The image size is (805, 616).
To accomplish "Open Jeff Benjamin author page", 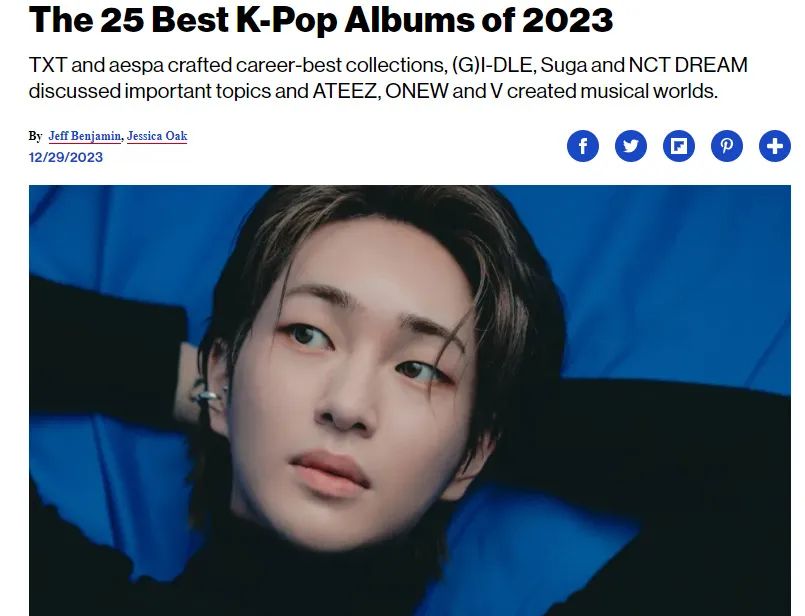I will pos(85,136).
